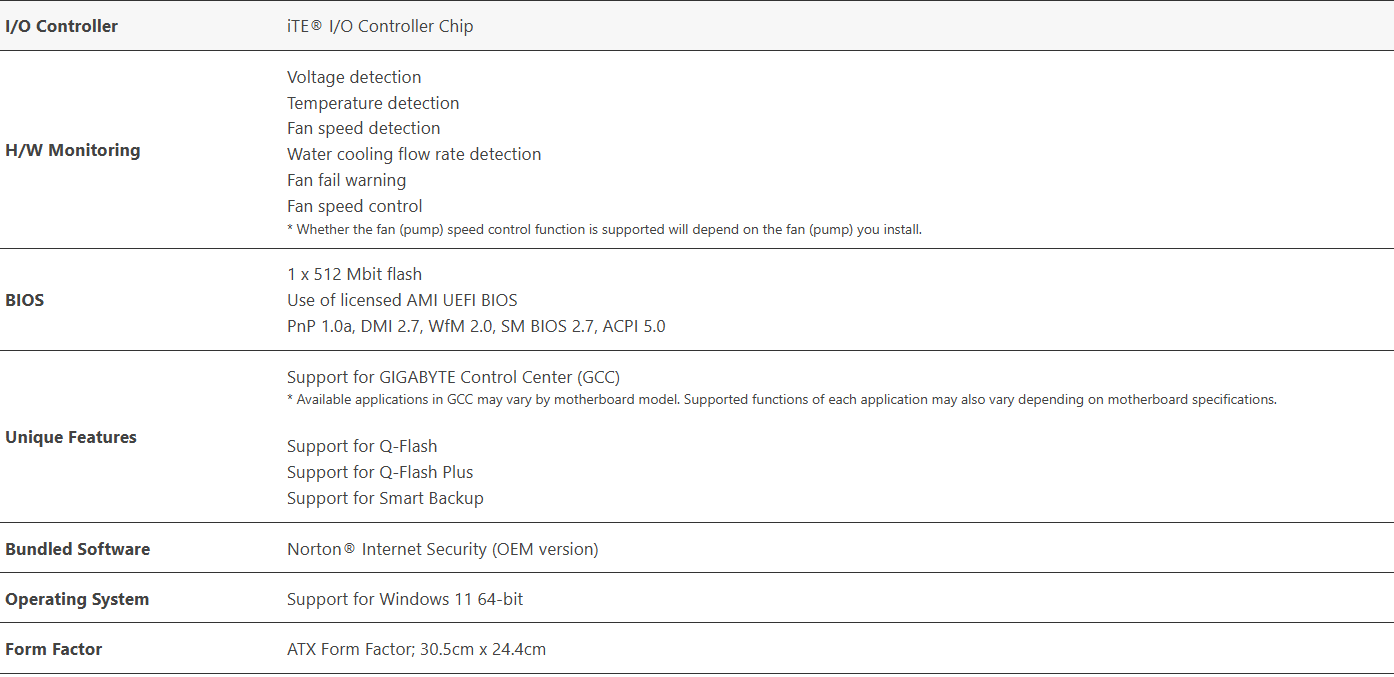Click the Fan fail warning line
1394x677 pixels.
click(346, 180)
